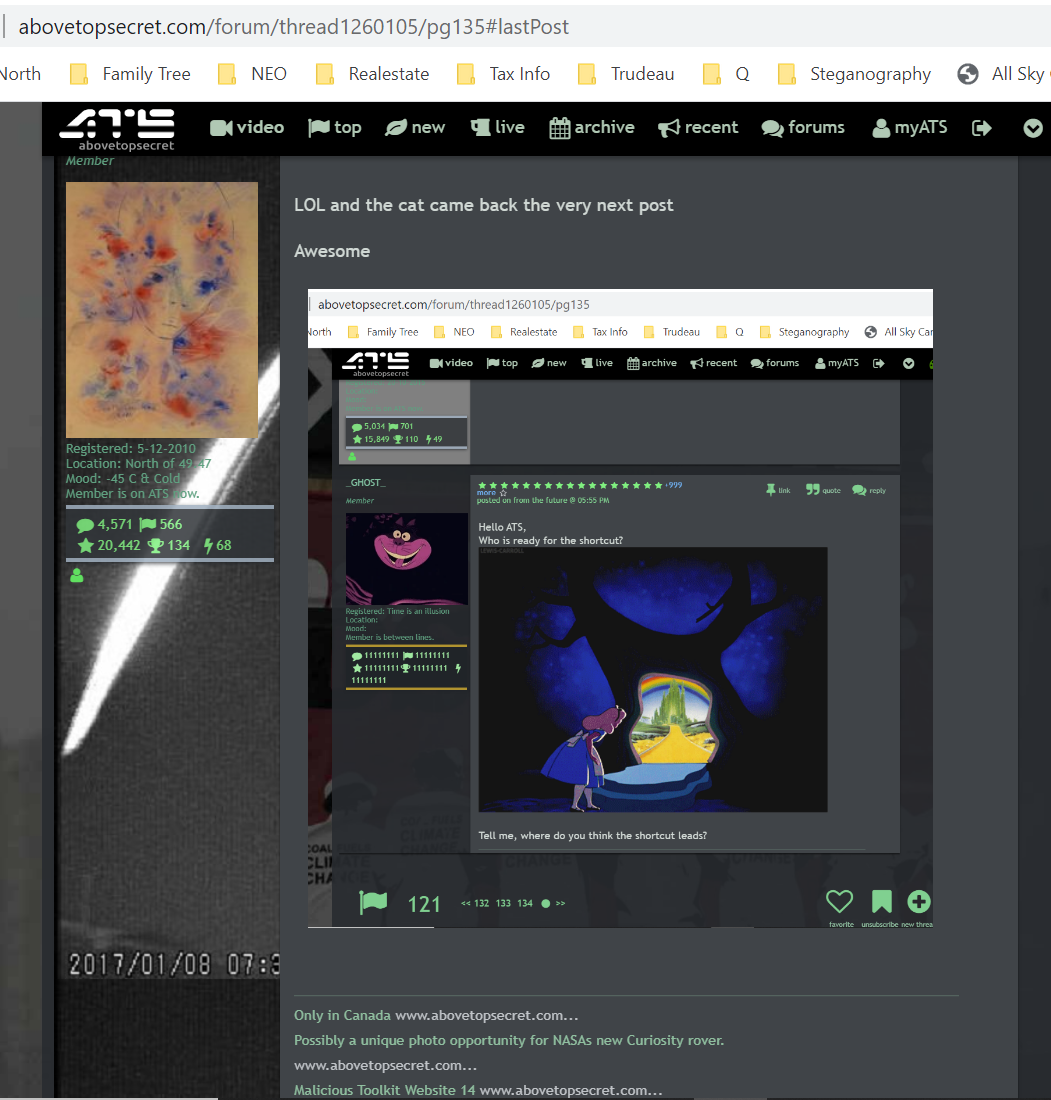Click the 'LOL and the cat came back' text
The height and width of the screenshot is (1100, 1051).
pyautogui.click(x=483, y=205)
